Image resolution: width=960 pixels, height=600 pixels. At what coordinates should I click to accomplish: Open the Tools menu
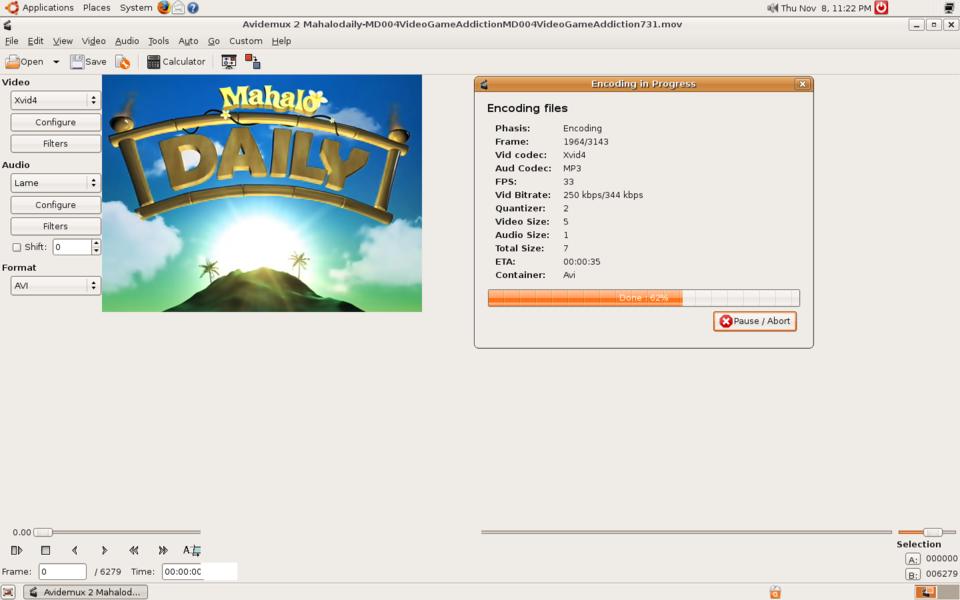(x=158, y=41)
